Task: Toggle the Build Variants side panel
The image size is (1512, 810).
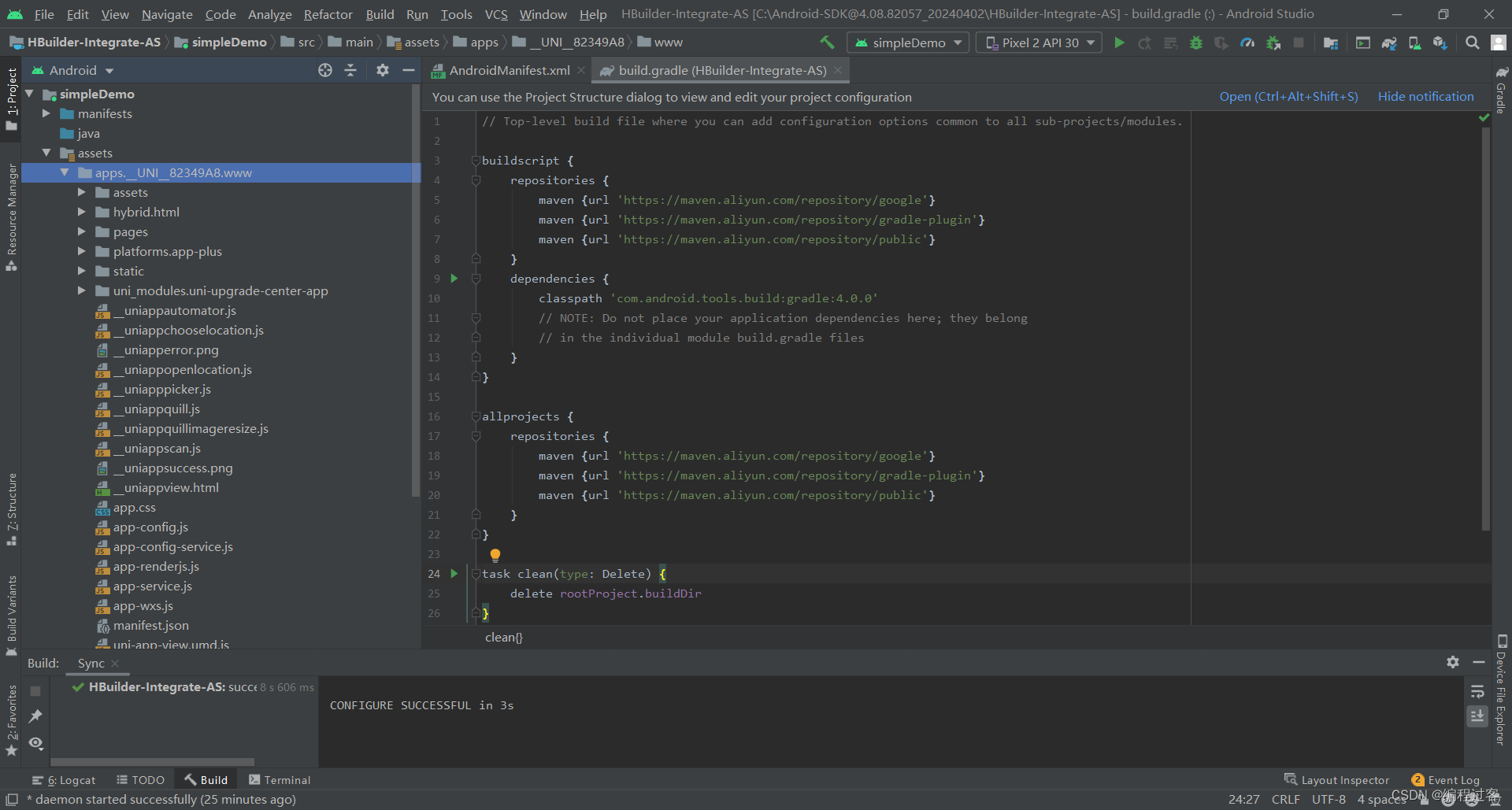Action: tap(12, 616)
